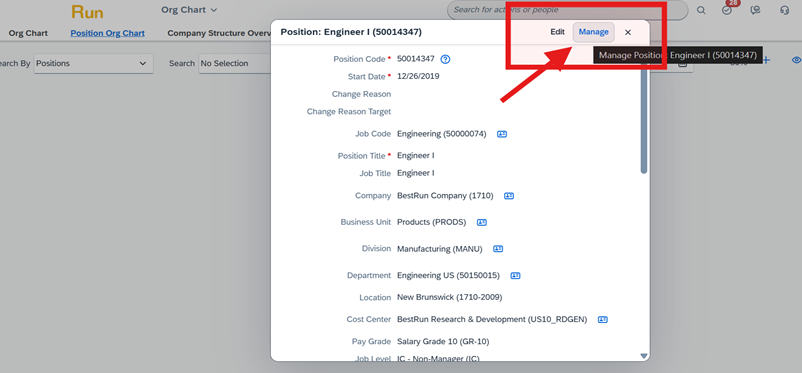Viewport: 802px width, 373px height.
Task: Open Cost Center quick card icon
Action: coord(603,320)
